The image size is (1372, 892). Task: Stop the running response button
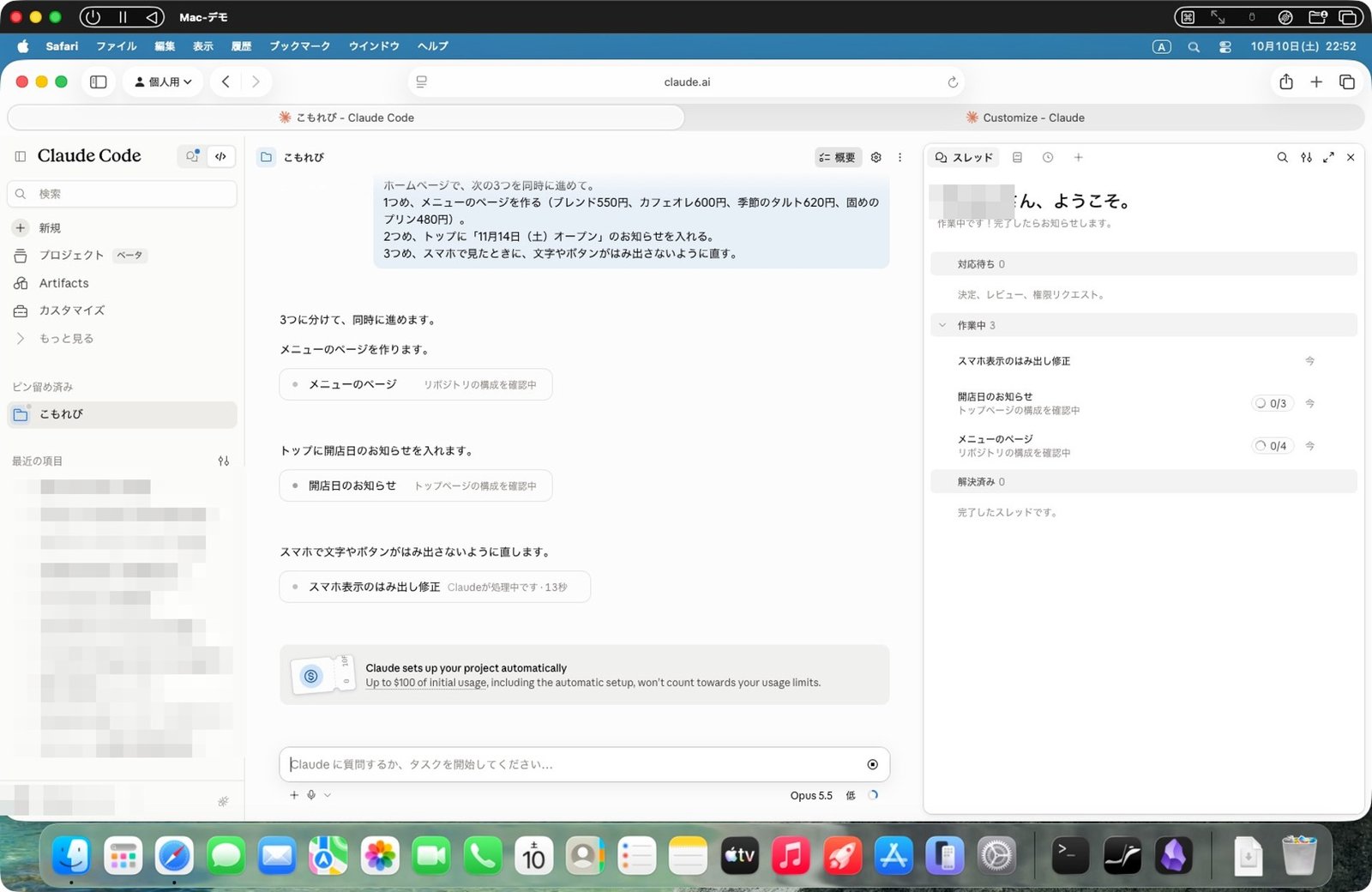point(873,764)
